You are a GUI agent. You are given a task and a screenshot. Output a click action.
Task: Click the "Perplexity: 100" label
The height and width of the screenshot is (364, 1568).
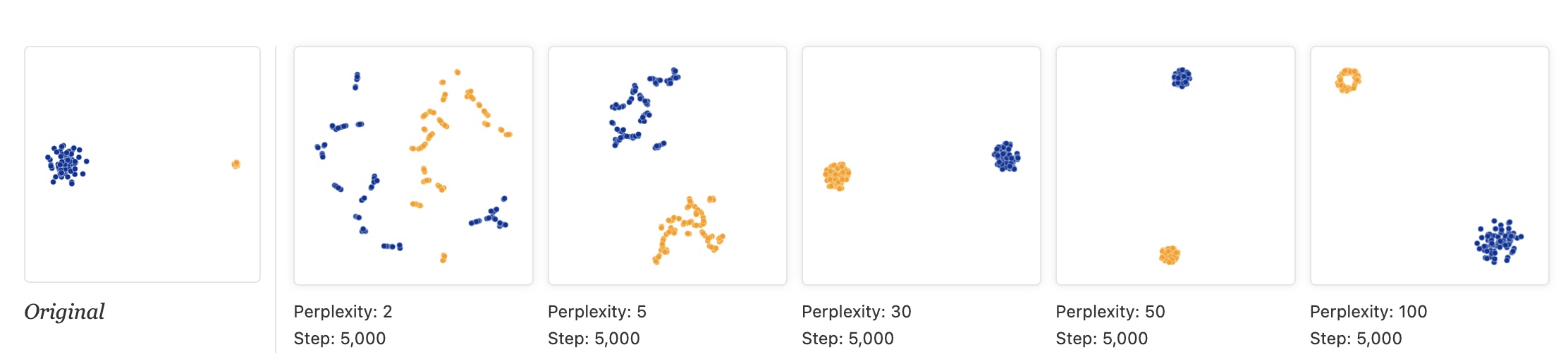point(1368,312)
